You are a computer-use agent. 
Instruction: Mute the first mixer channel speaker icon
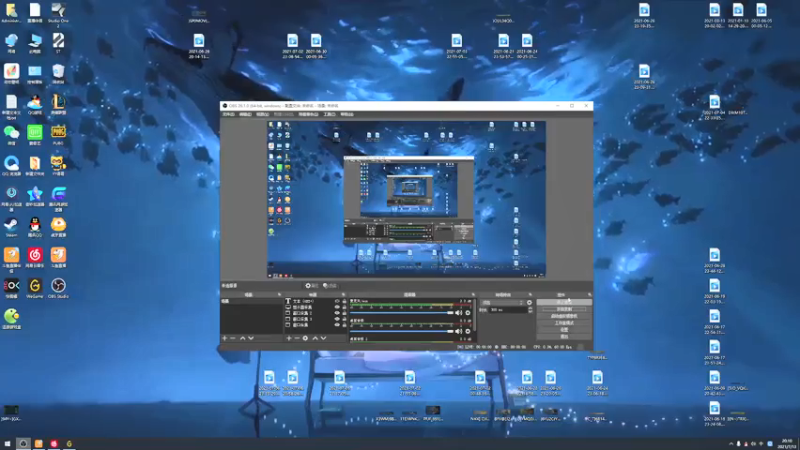[x=459, y=313]
